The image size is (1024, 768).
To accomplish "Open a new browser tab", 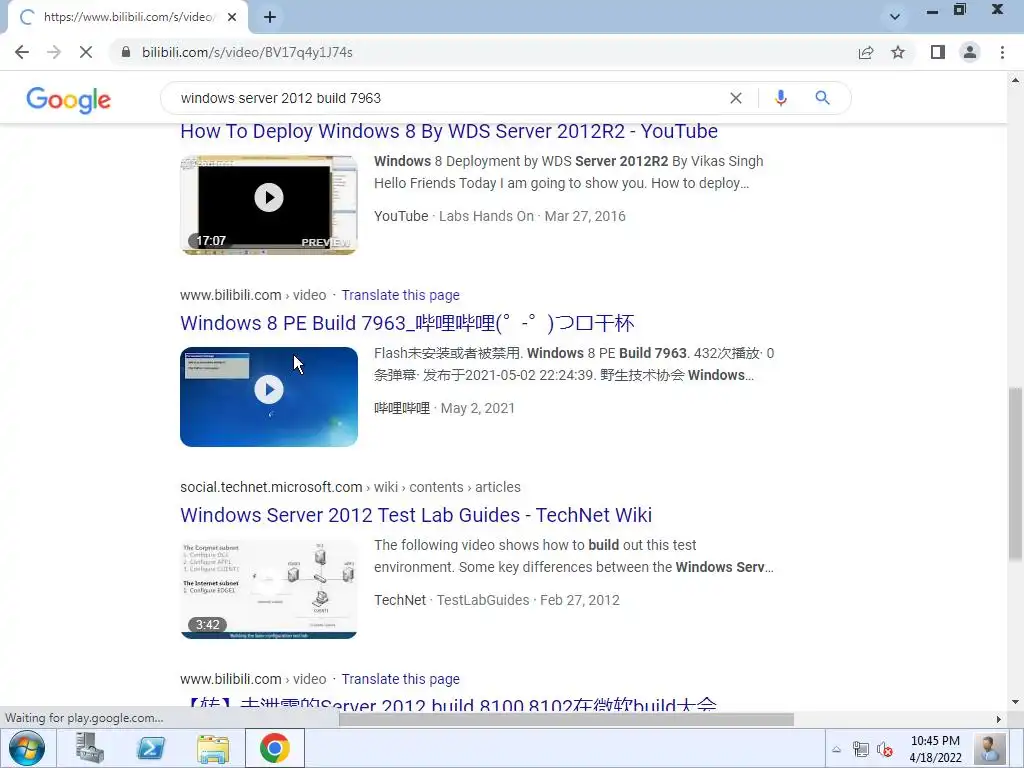I will pos(270,17).
